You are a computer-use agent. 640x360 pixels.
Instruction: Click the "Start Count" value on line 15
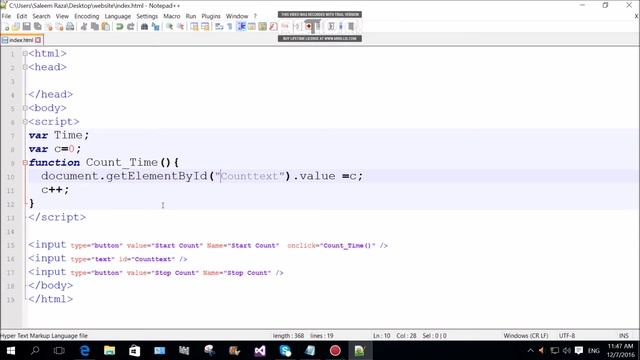(x=177, y=245)
